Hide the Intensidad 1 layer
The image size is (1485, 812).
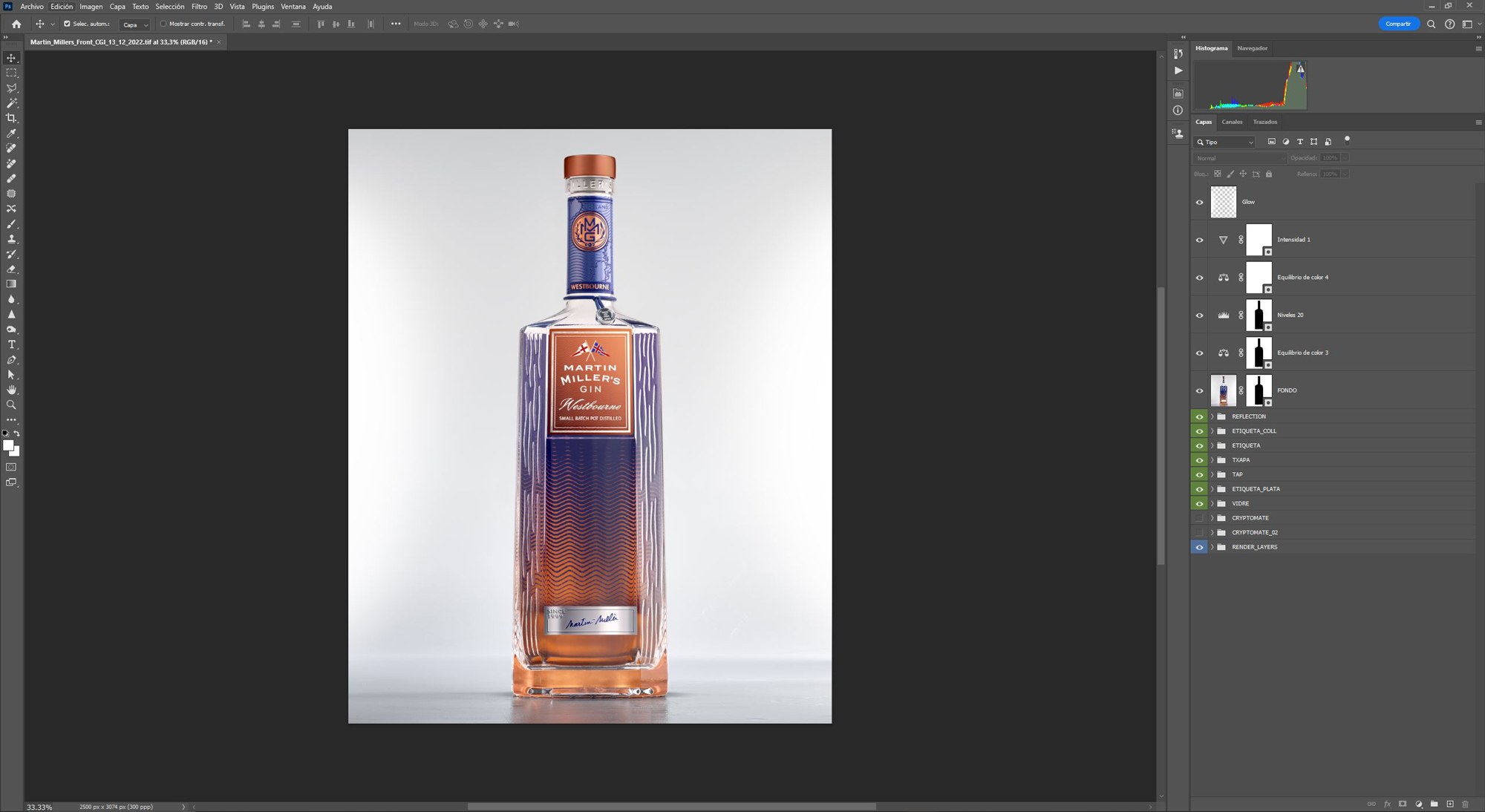tap(1199, 240)
